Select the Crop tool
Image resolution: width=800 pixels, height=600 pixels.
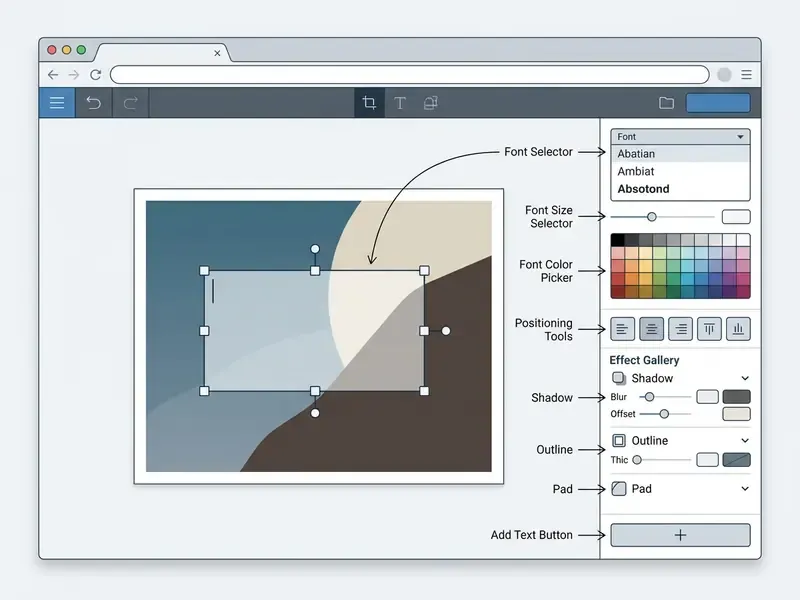[369, 103]
